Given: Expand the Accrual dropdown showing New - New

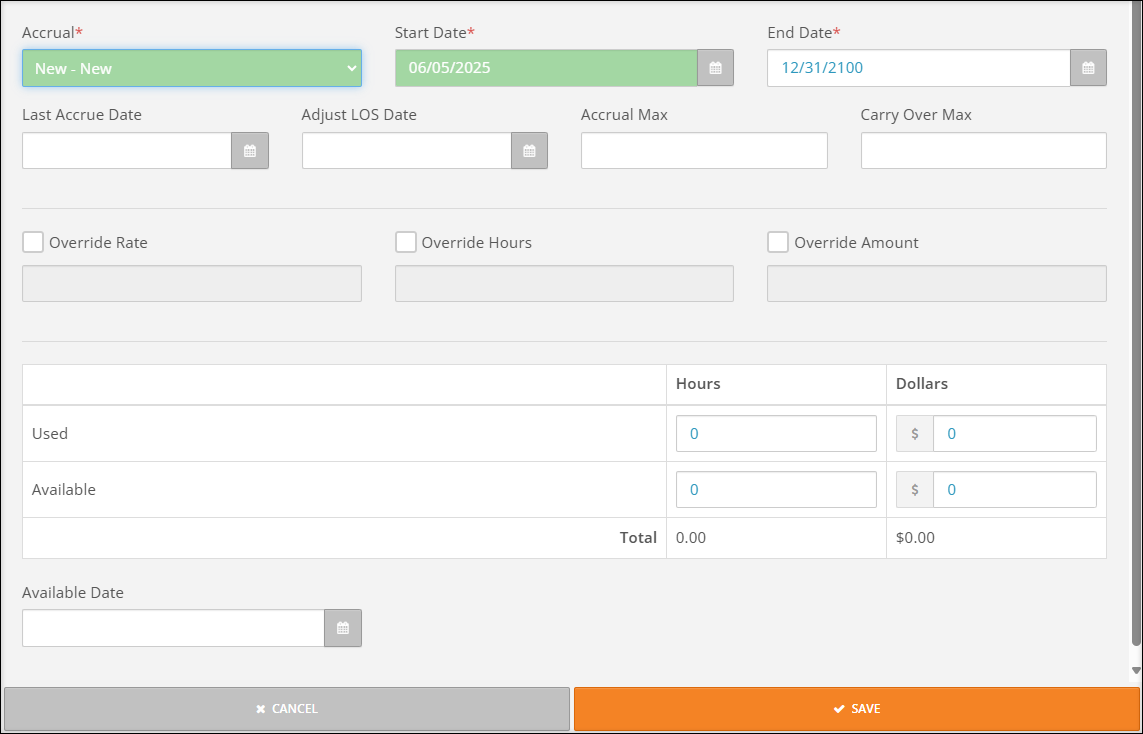Looking at the screenshot, I should [x=192, y=69].
